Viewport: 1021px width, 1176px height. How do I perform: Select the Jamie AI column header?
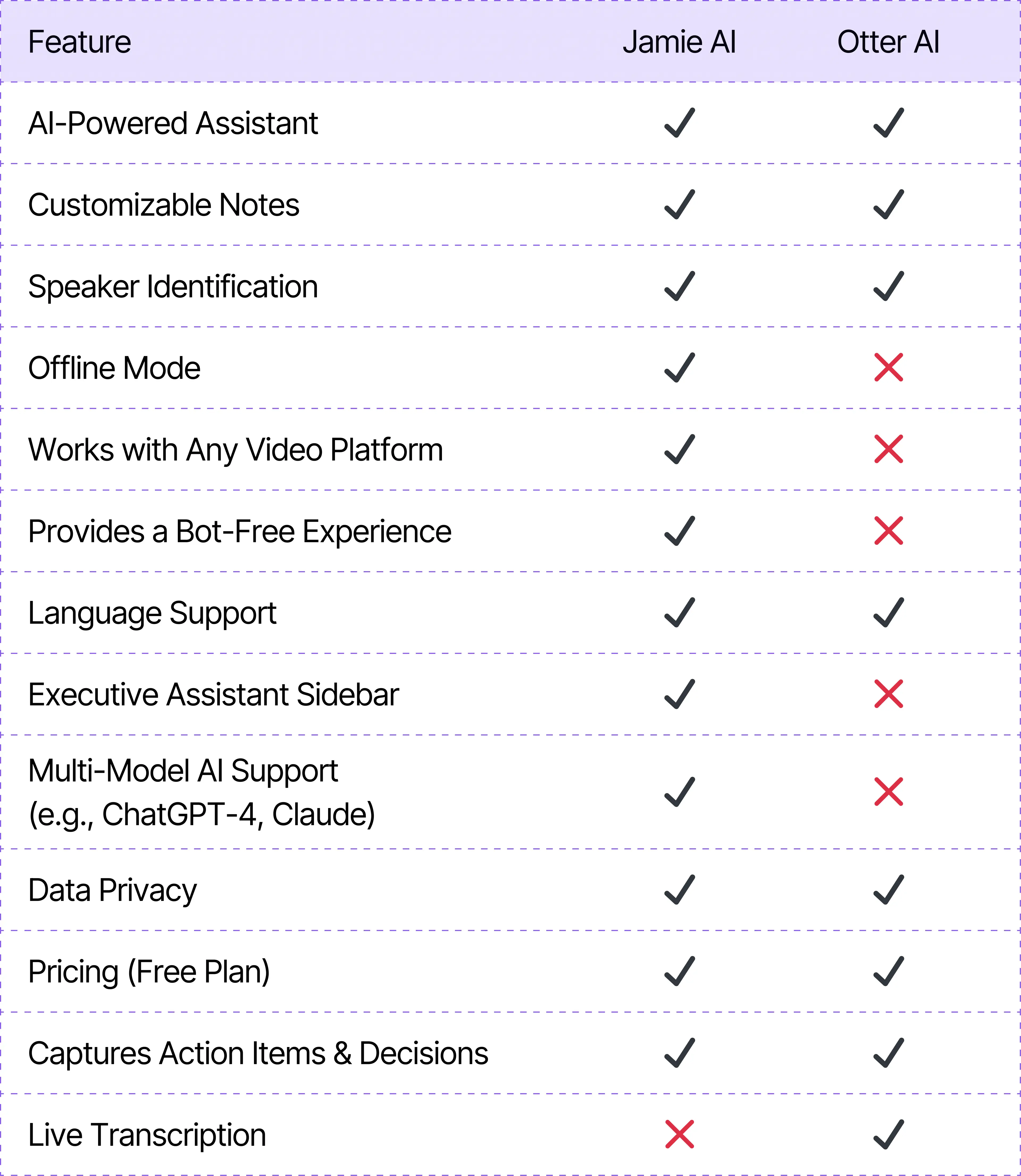coord(679,41)
